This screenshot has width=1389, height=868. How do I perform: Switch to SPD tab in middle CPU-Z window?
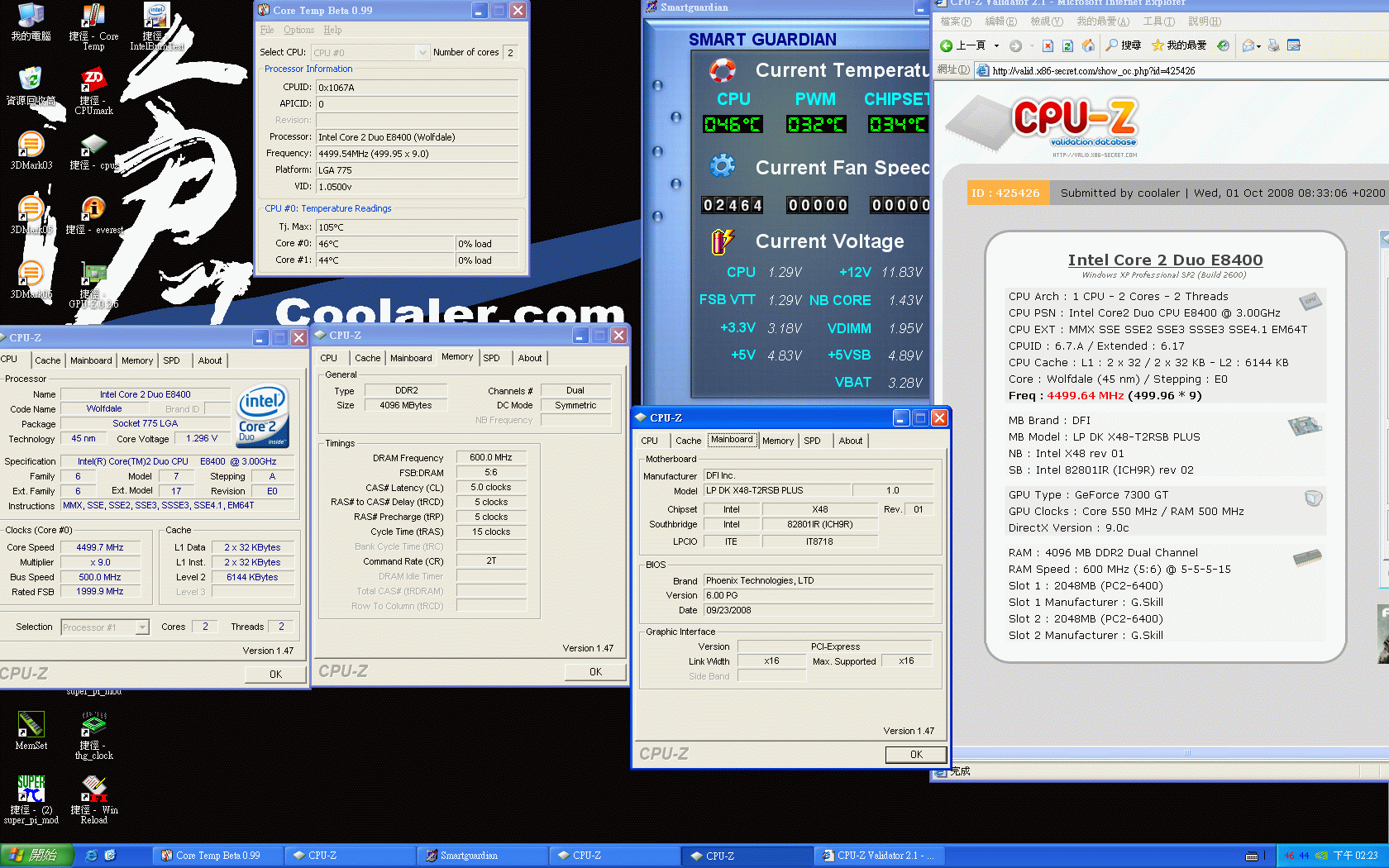pyautogui.click(x=491, y=358)
